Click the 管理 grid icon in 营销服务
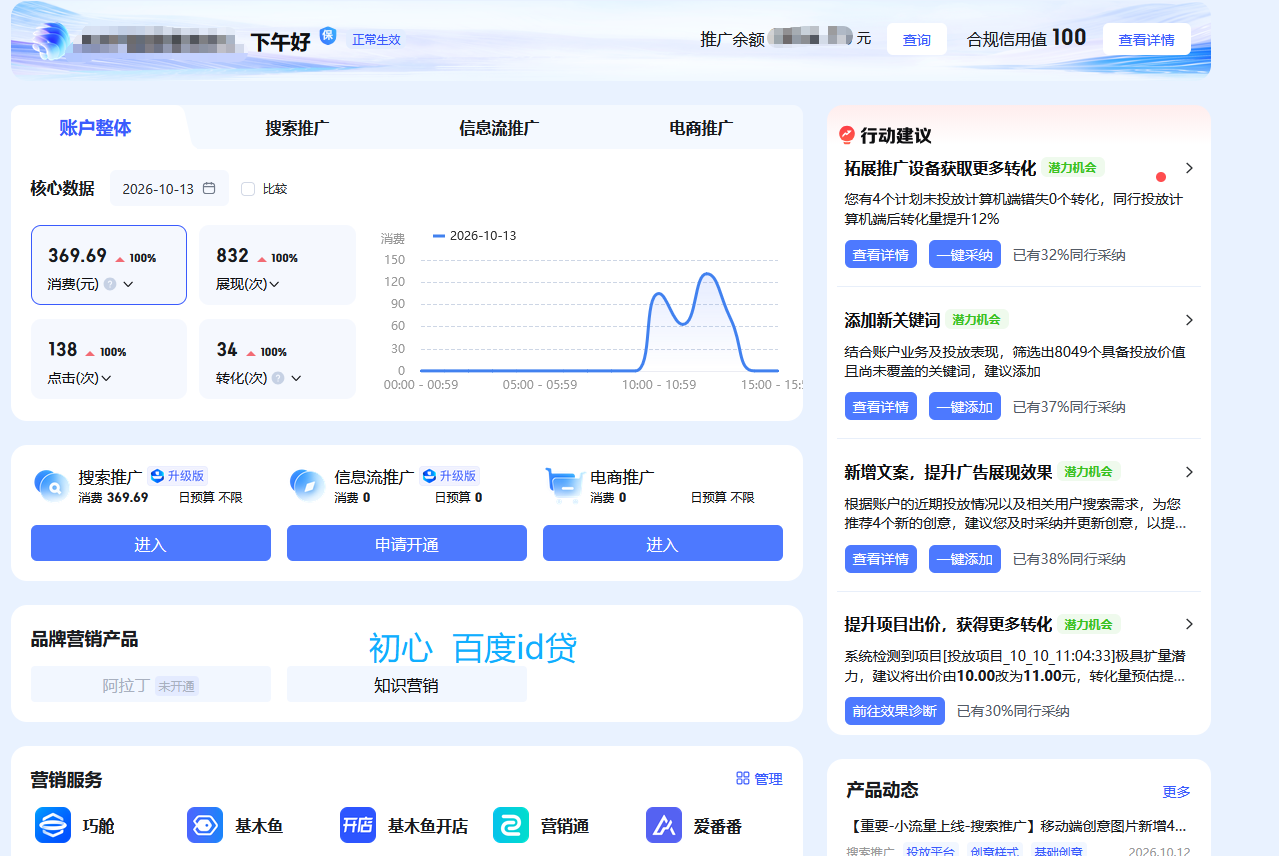The width and height of the screenshot is (1279, 856). coord(743,778)
